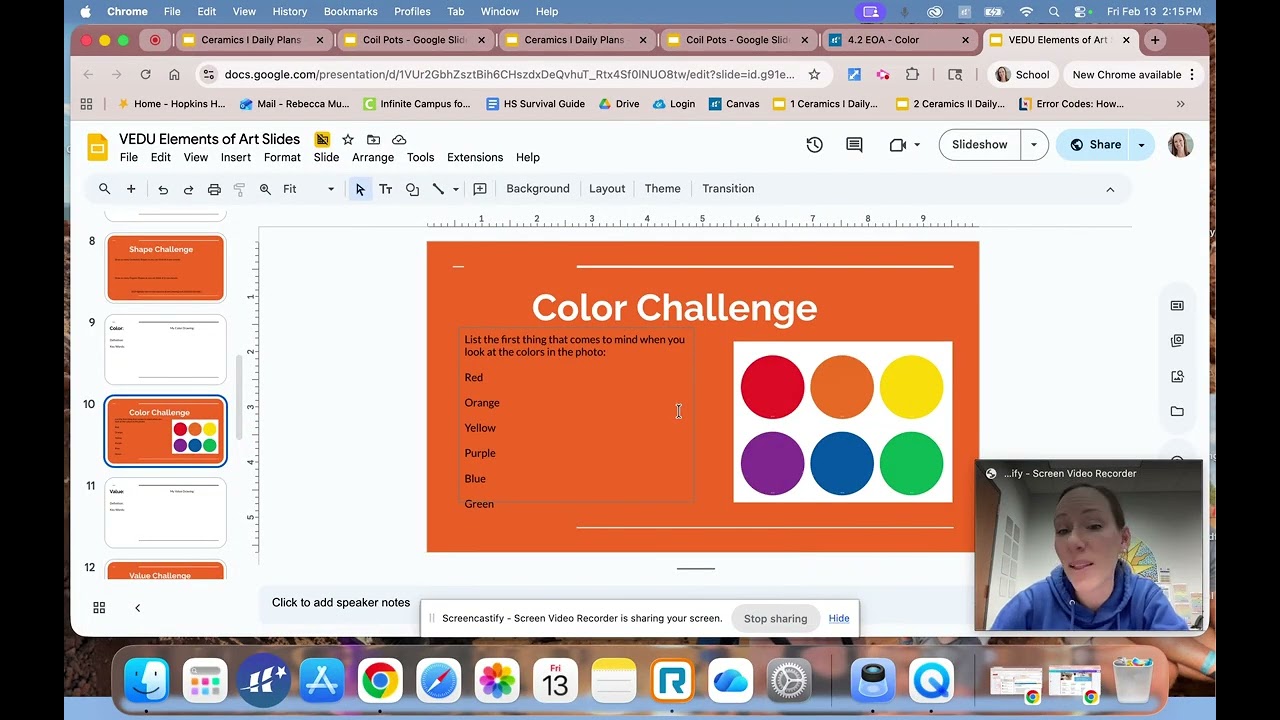
Task: Click the redo arrow in toolbar
Action: [188, 189]
